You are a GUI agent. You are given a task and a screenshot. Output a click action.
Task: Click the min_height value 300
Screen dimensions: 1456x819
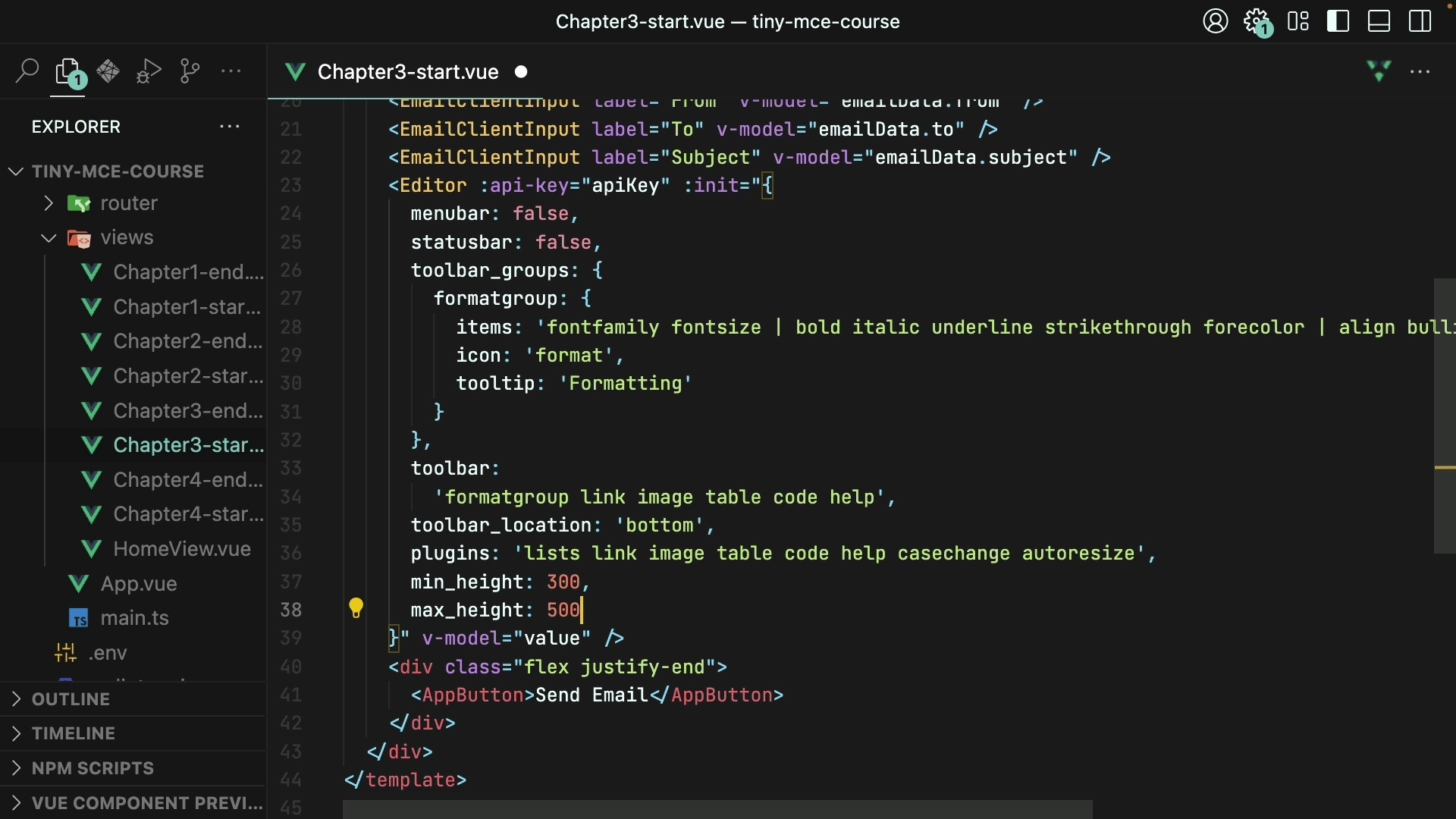point(563,582)
